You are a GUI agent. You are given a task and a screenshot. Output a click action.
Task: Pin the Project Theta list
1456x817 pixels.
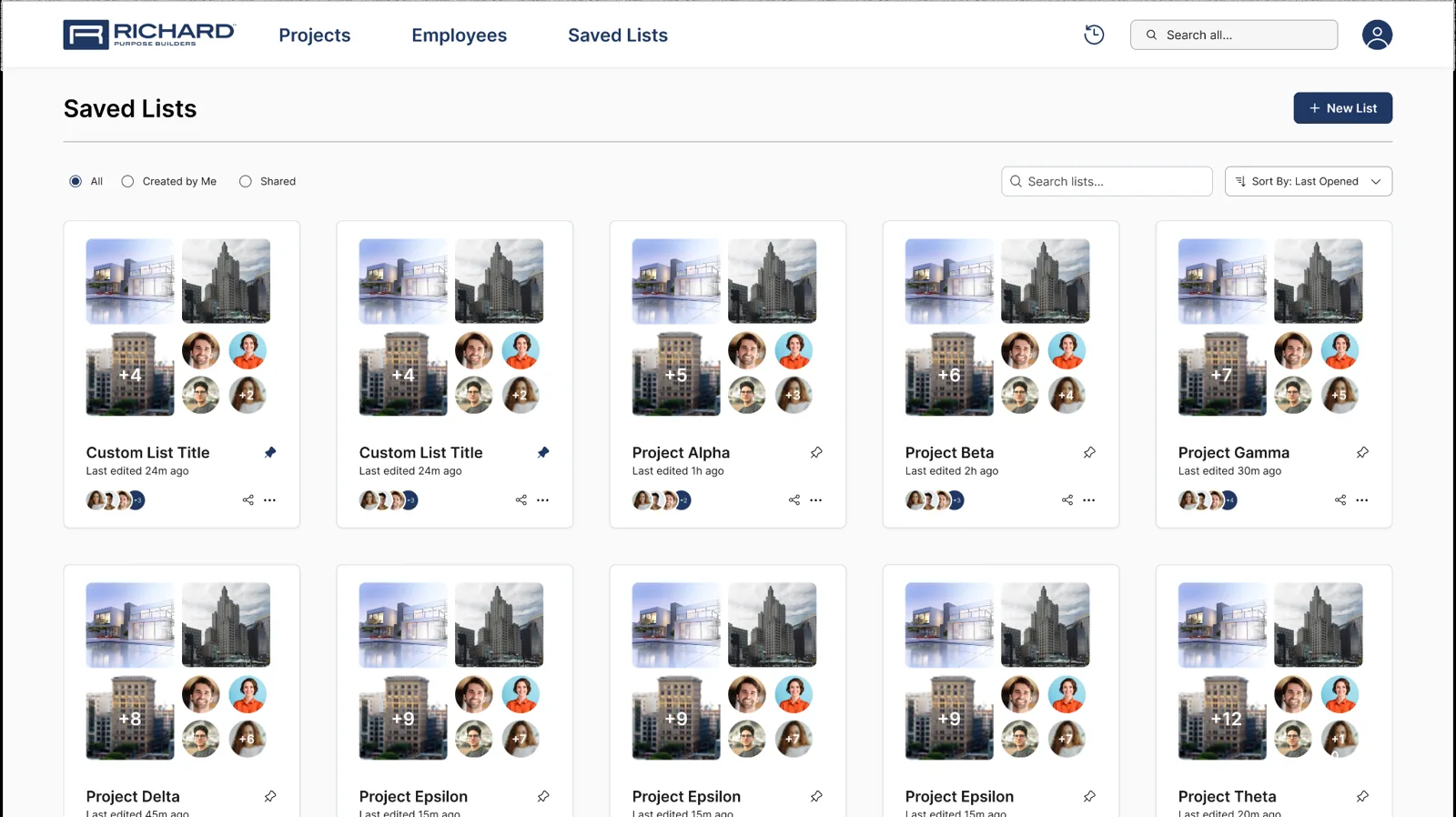point(1362,796)
